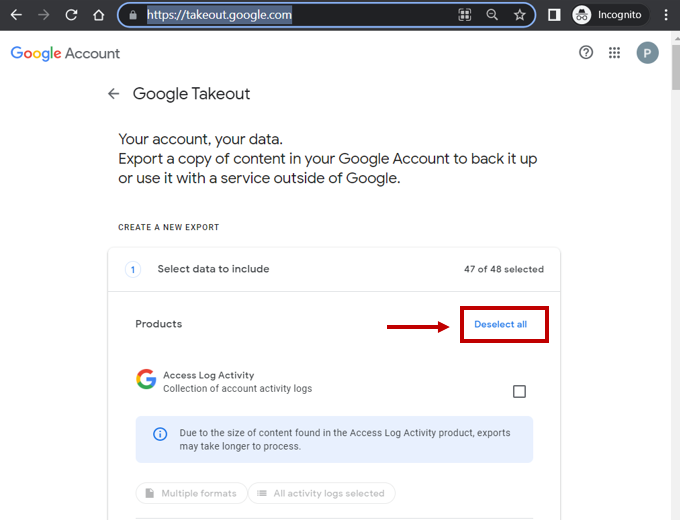This screenshot has height=520, width=680.
Task: Open the profile avatar labeled P
Action: tap(648, 53)
